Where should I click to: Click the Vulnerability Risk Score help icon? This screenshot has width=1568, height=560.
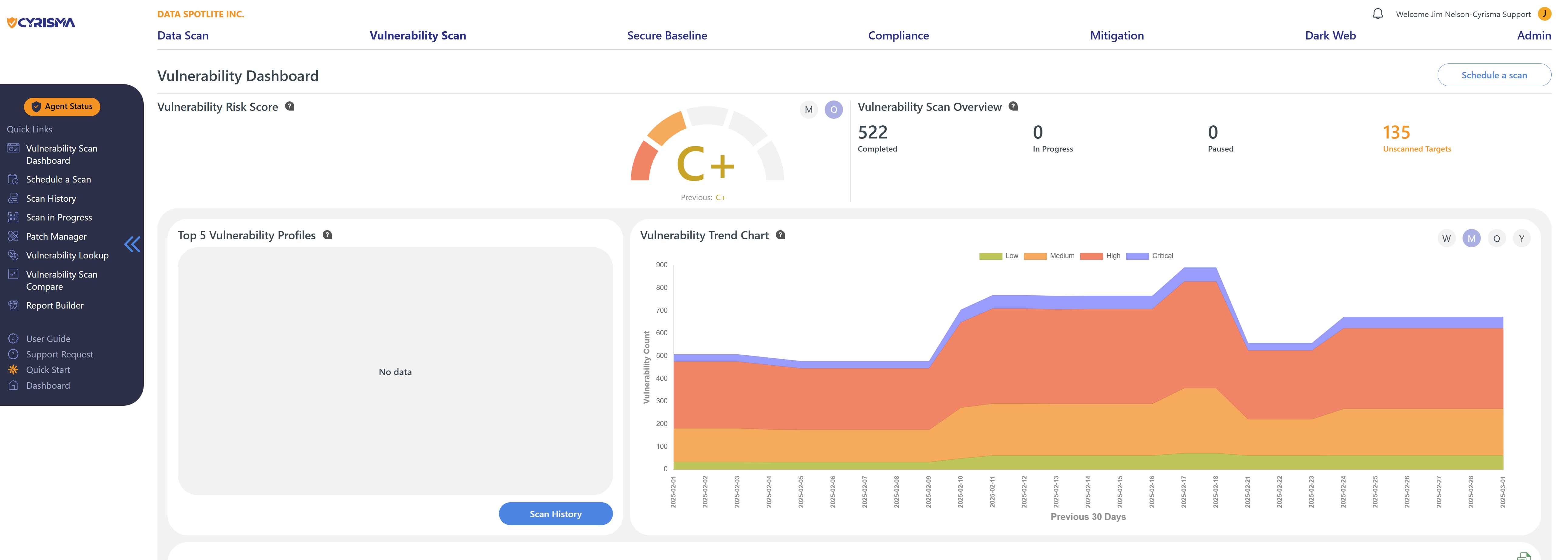[x=290, y=106]
